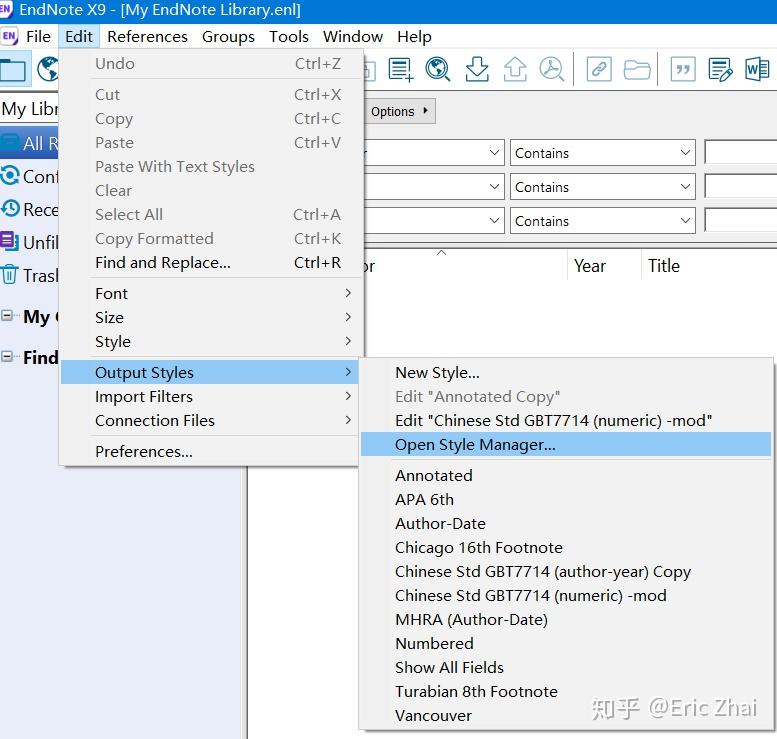Select Chinese Std GBT7714 (author-year) Copy
777x739 pixels.
pyautogui.click(x=566, y=571)
